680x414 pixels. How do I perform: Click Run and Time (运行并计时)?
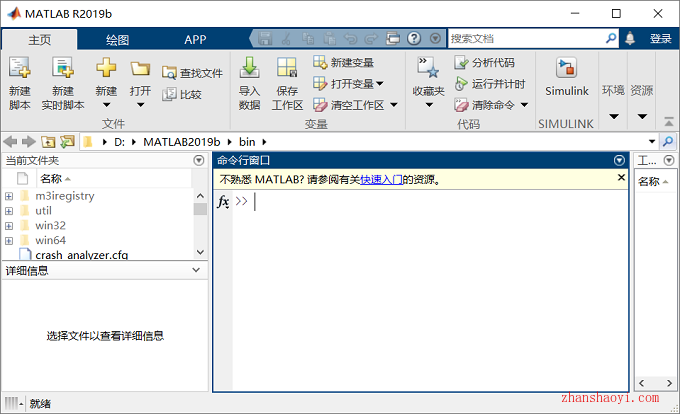(x=490, y=84)
